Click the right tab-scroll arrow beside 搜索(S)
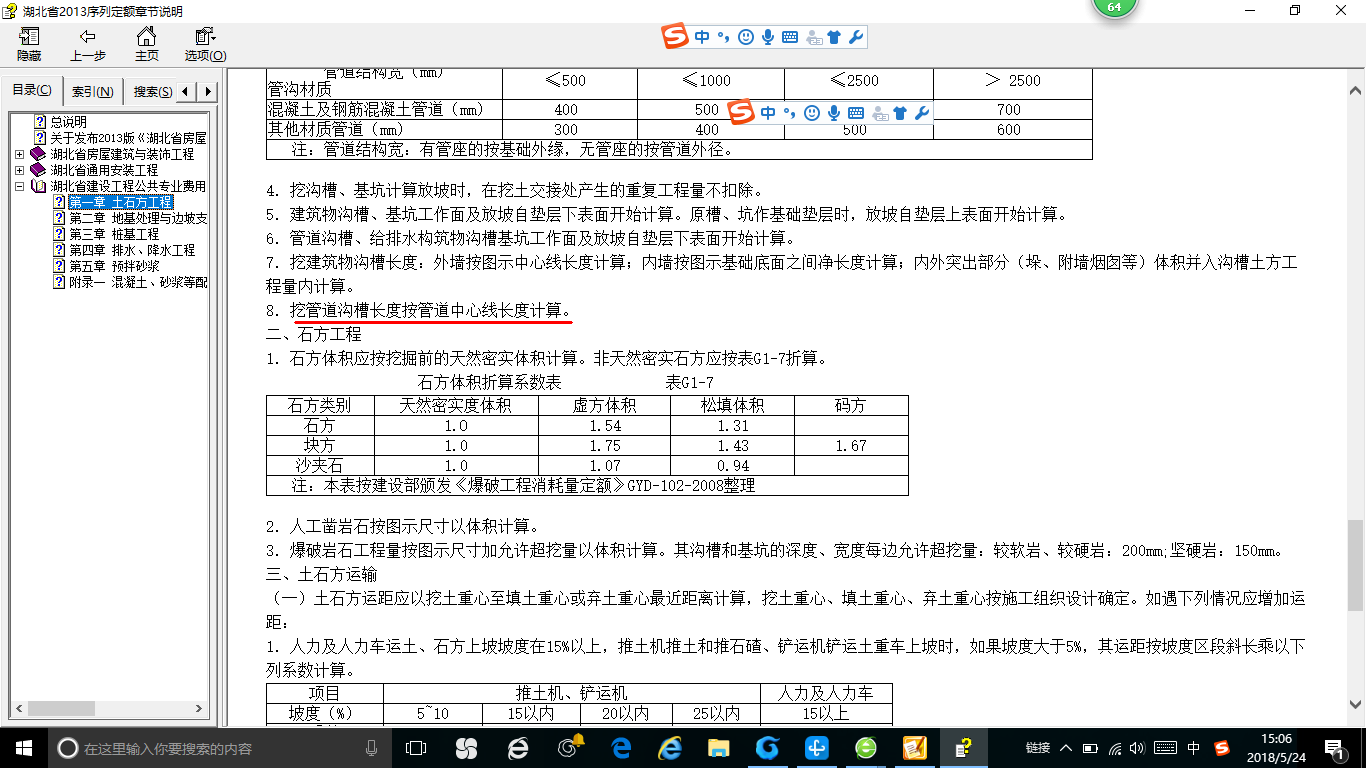Image resolution: width=1366 pixels, height=768 pixels. [x=208, y=92]
